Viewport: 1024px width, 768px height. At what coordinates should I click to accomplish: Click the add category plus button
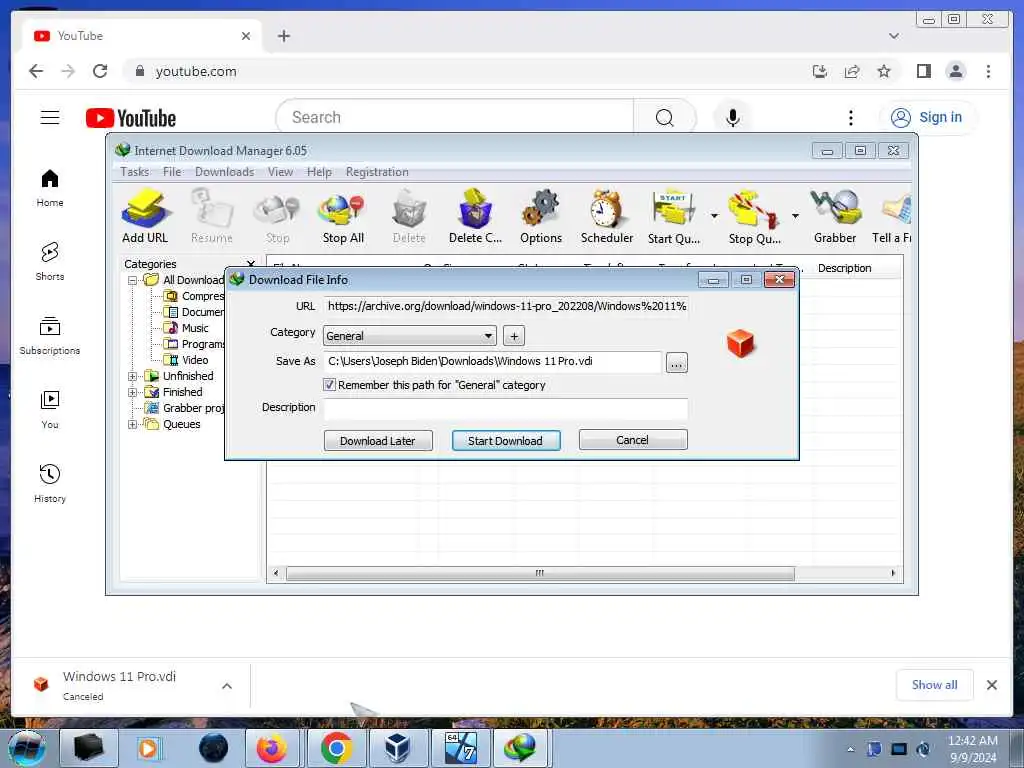tap(514, 336)
